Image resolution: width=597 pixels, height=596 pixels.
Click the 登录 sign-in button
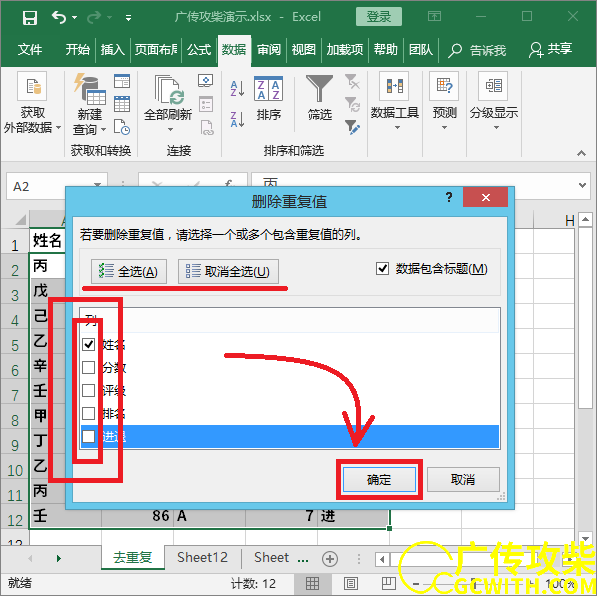(378, 16)
